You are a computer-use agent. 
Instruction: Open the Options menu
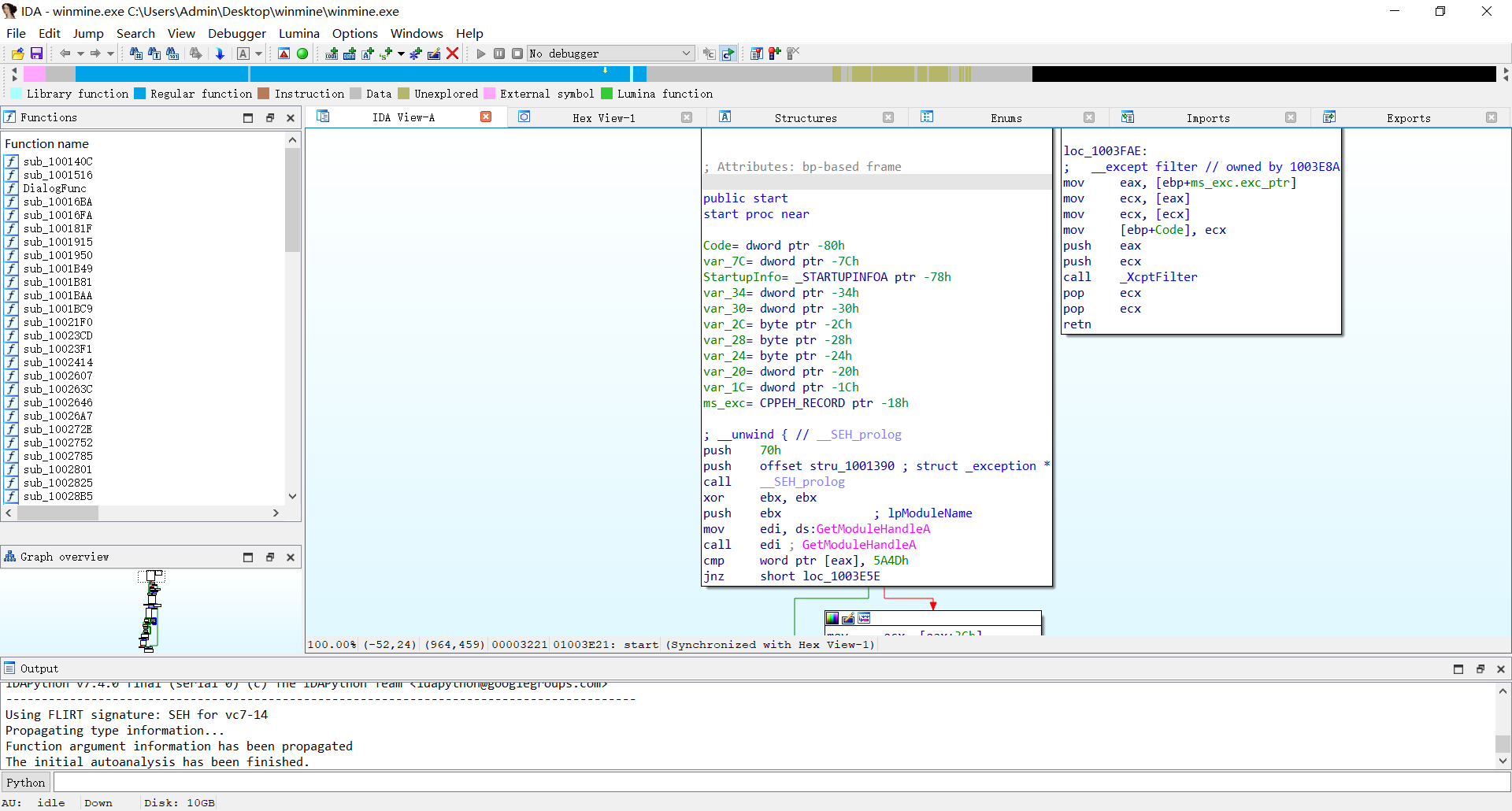tap(355, 33)
